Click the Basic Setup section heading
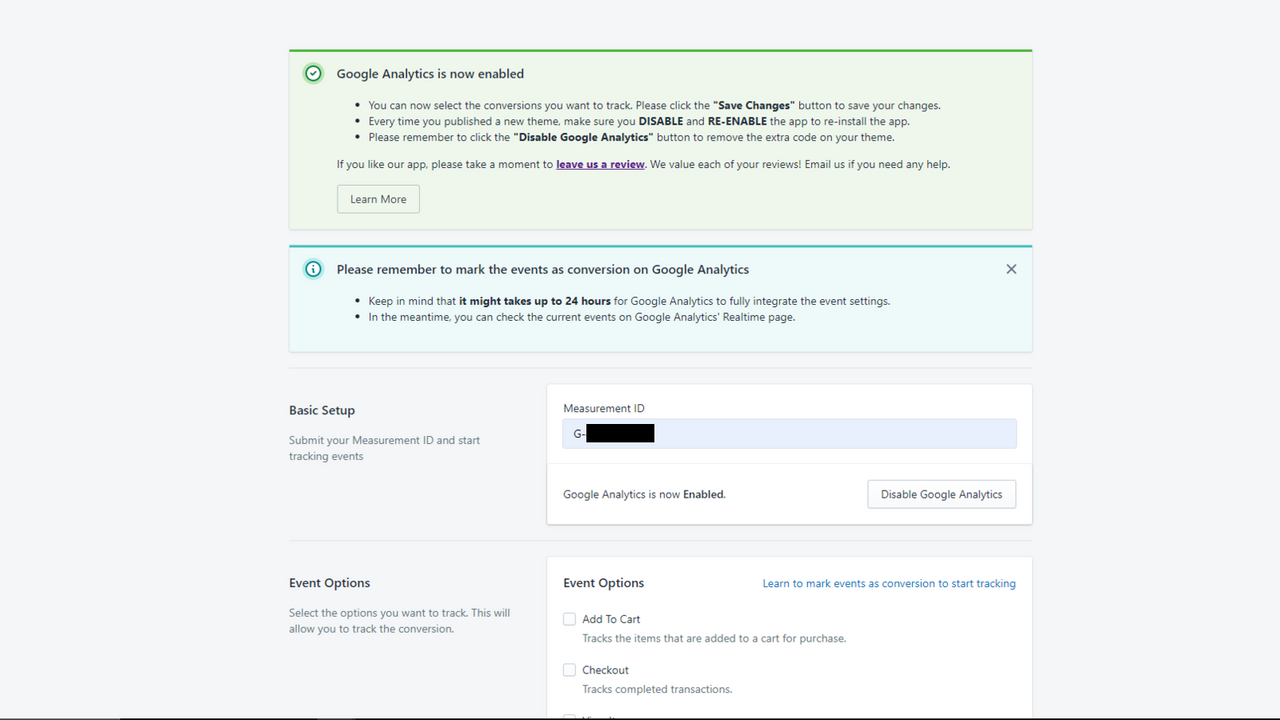 click(322, 410)
